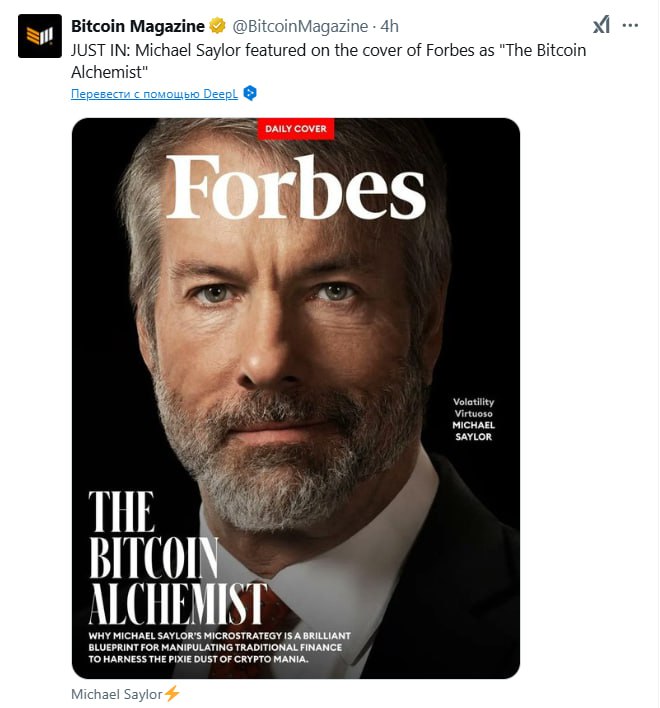Open the Bitcoin Magazine profile avatar

(40, 36)
